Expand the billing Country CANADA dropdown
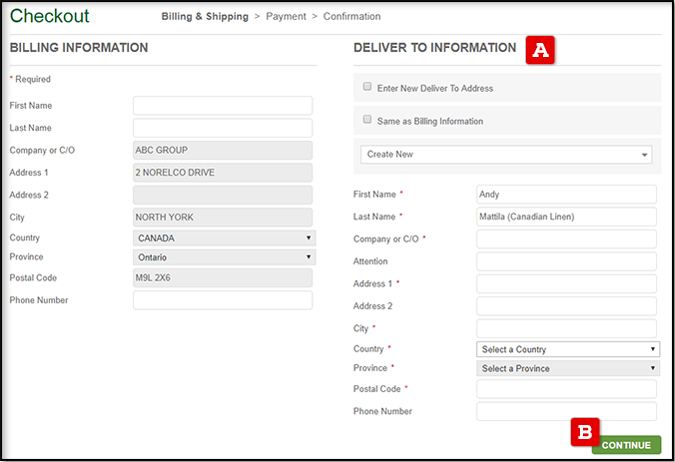The height and width of the screenshot is (462, 675). pyautogui.click(x=223, y=238)
